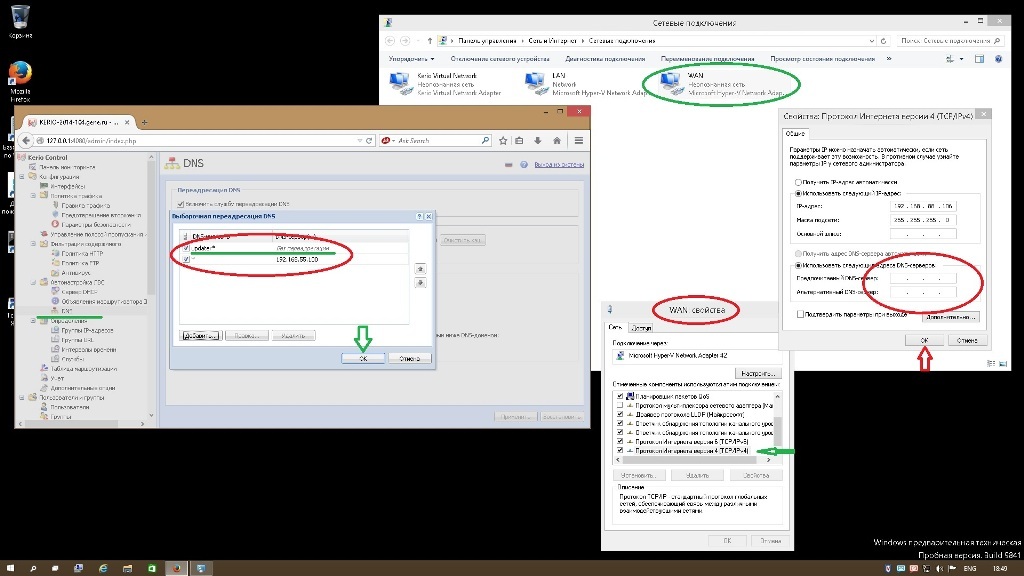Image resolution: width=1024 pixels, height=576 pixels.
Task: Toggle the first DNS forwarding rule checkbox
Action: [x=186, y=246]
